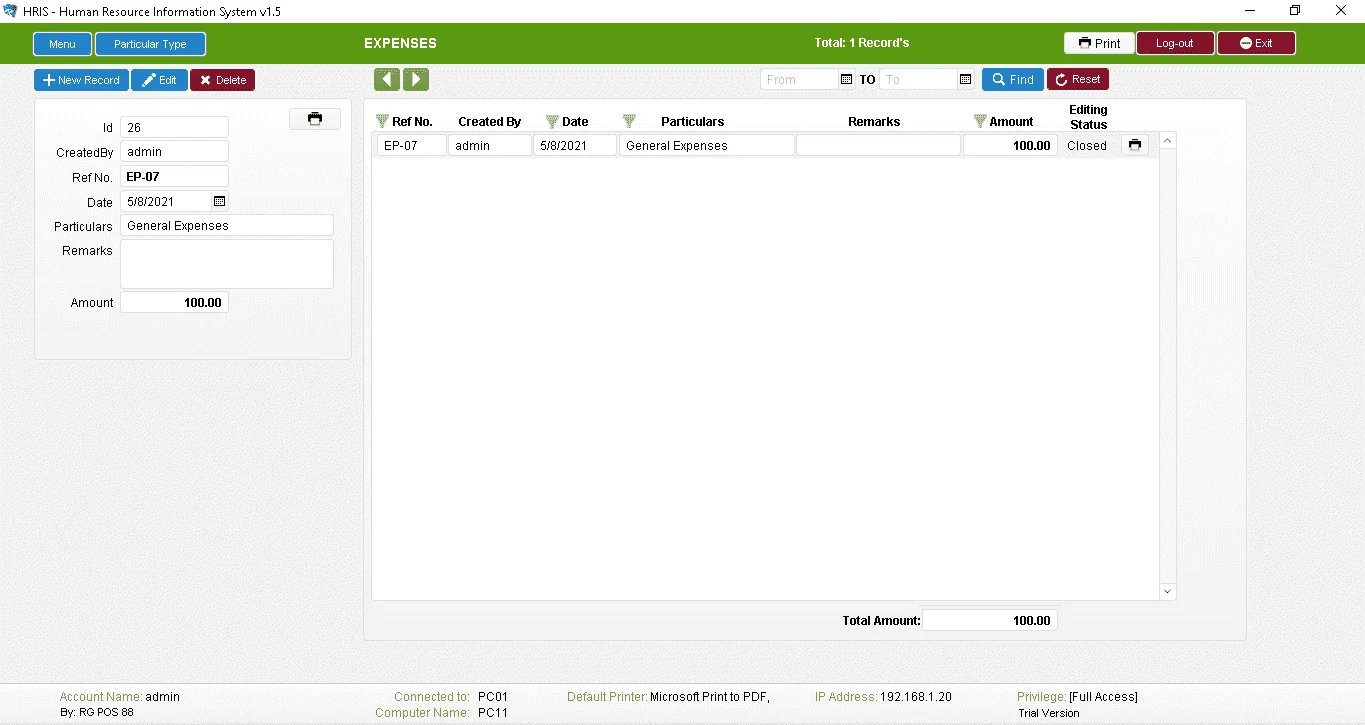Image resolution: width=1365 pixels, height=725 pixels.
Task: Click the Ref No. field in form
Action: pyautogui.click(x=174, y=177)
